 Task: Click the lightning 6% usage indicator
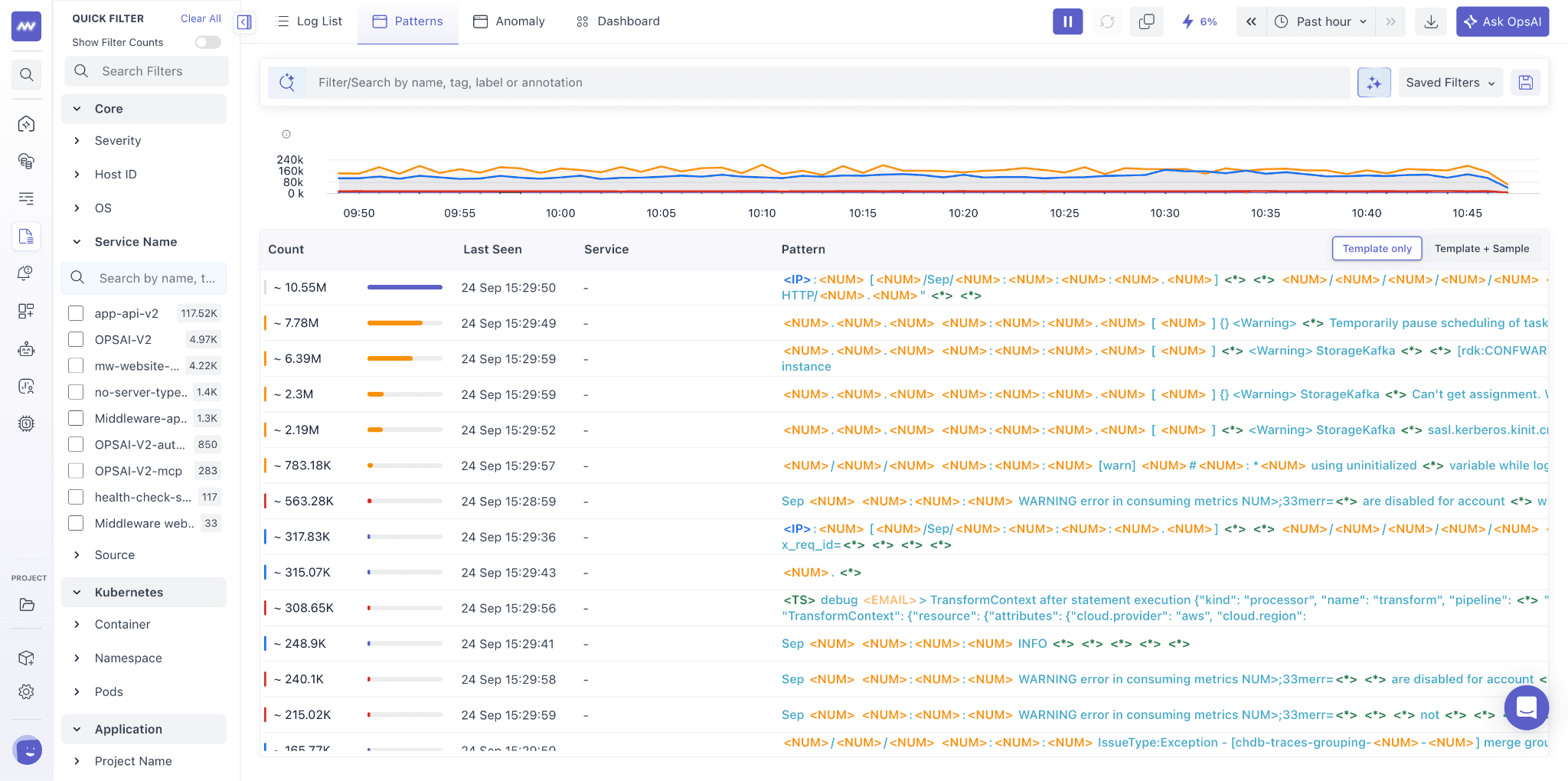click(1199, 21)
